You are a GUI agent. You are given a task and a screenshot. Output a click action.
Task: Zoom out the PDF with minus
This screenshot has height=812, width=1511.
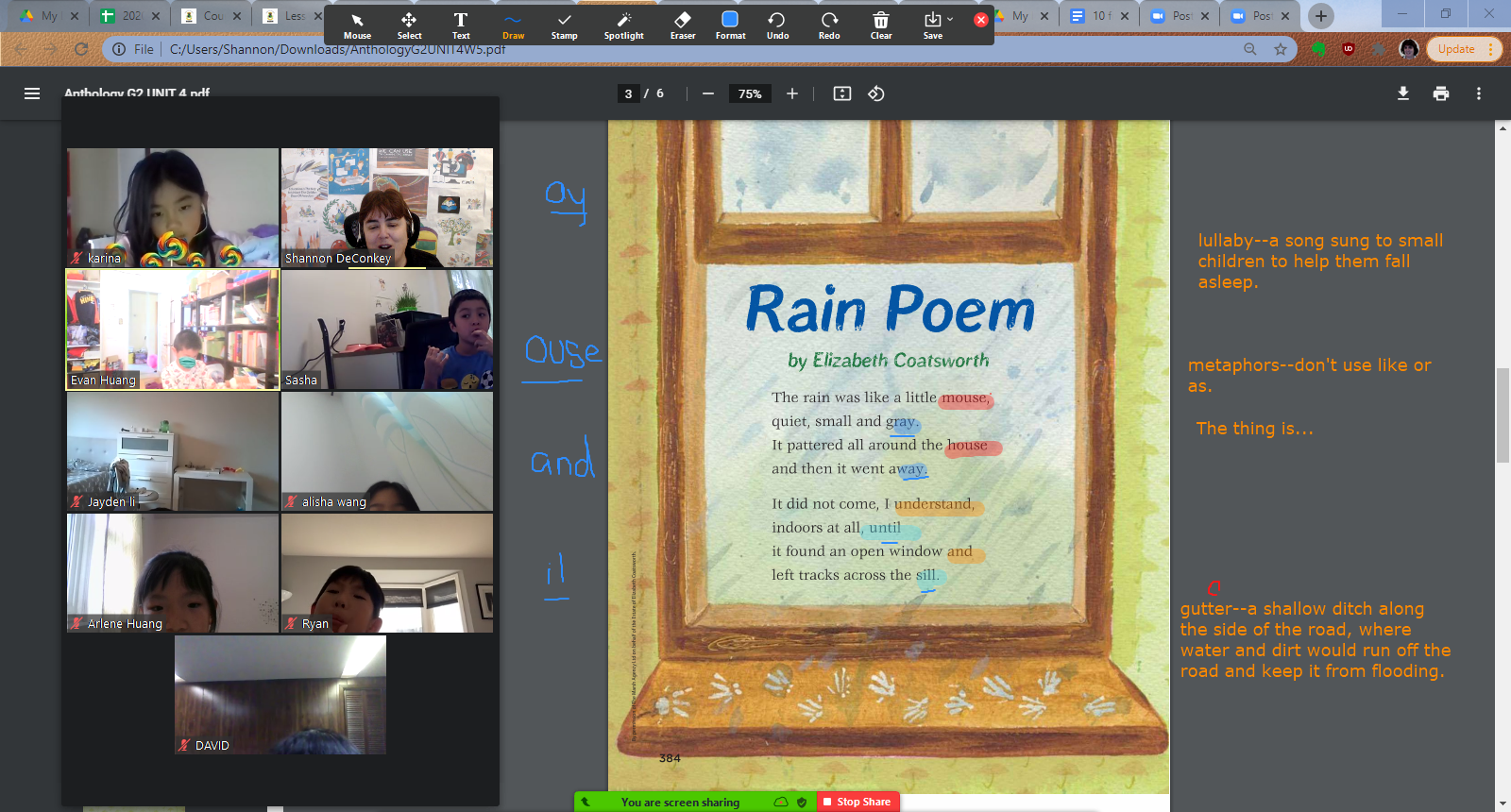[708, 93]
